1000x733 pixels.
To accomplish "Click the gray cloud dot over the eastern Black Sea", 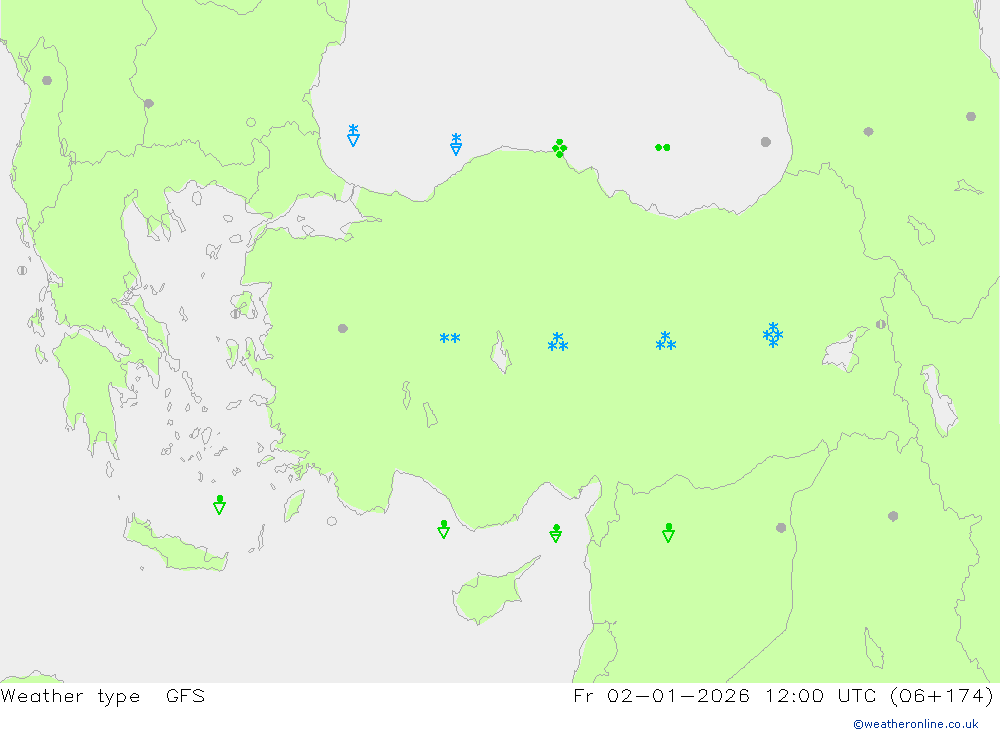I will (766, 142).
